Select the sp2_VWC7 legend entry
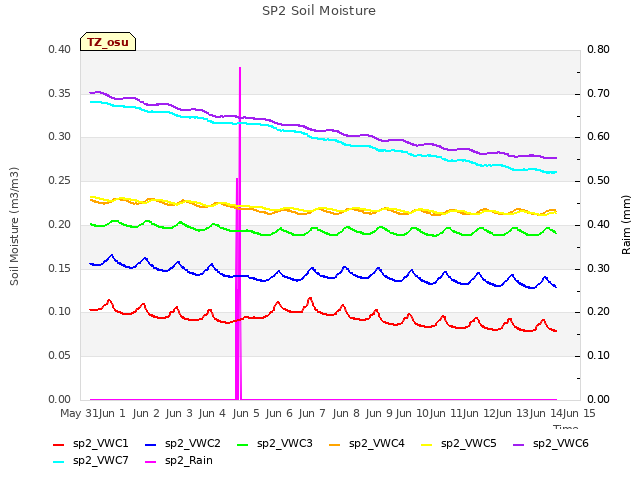 coord(91,461)
